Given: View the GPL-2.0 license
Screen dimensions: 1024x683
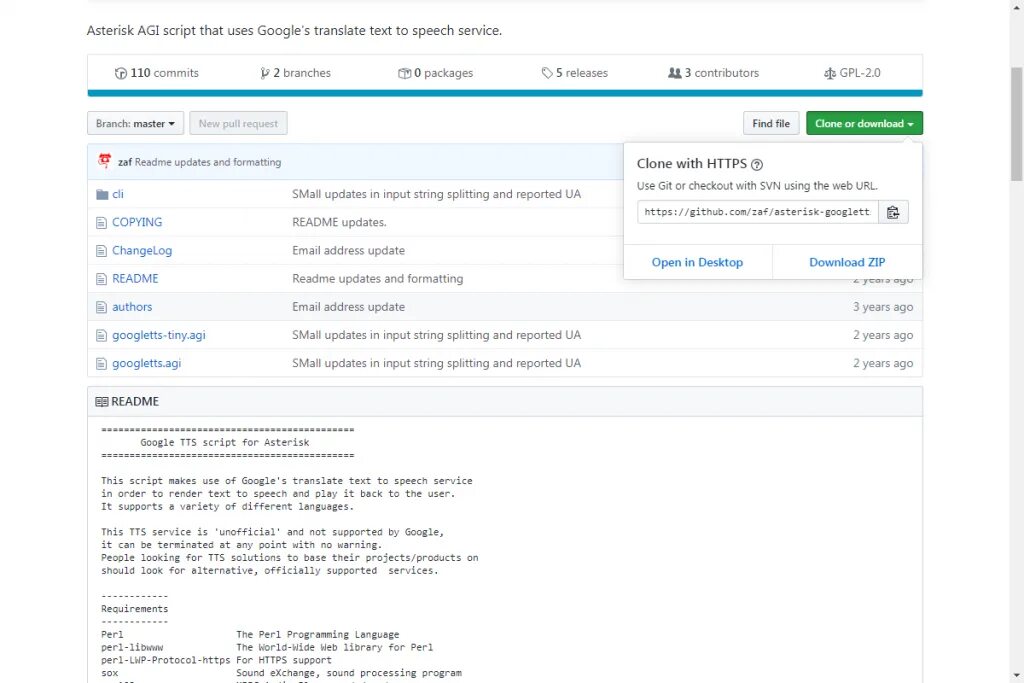Looking at the screenshot, I should (852, 73).
